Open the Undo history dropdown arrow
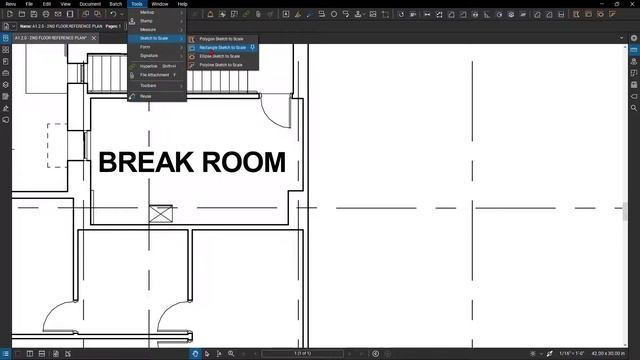640x360 pixels. (x=121, y=14)
